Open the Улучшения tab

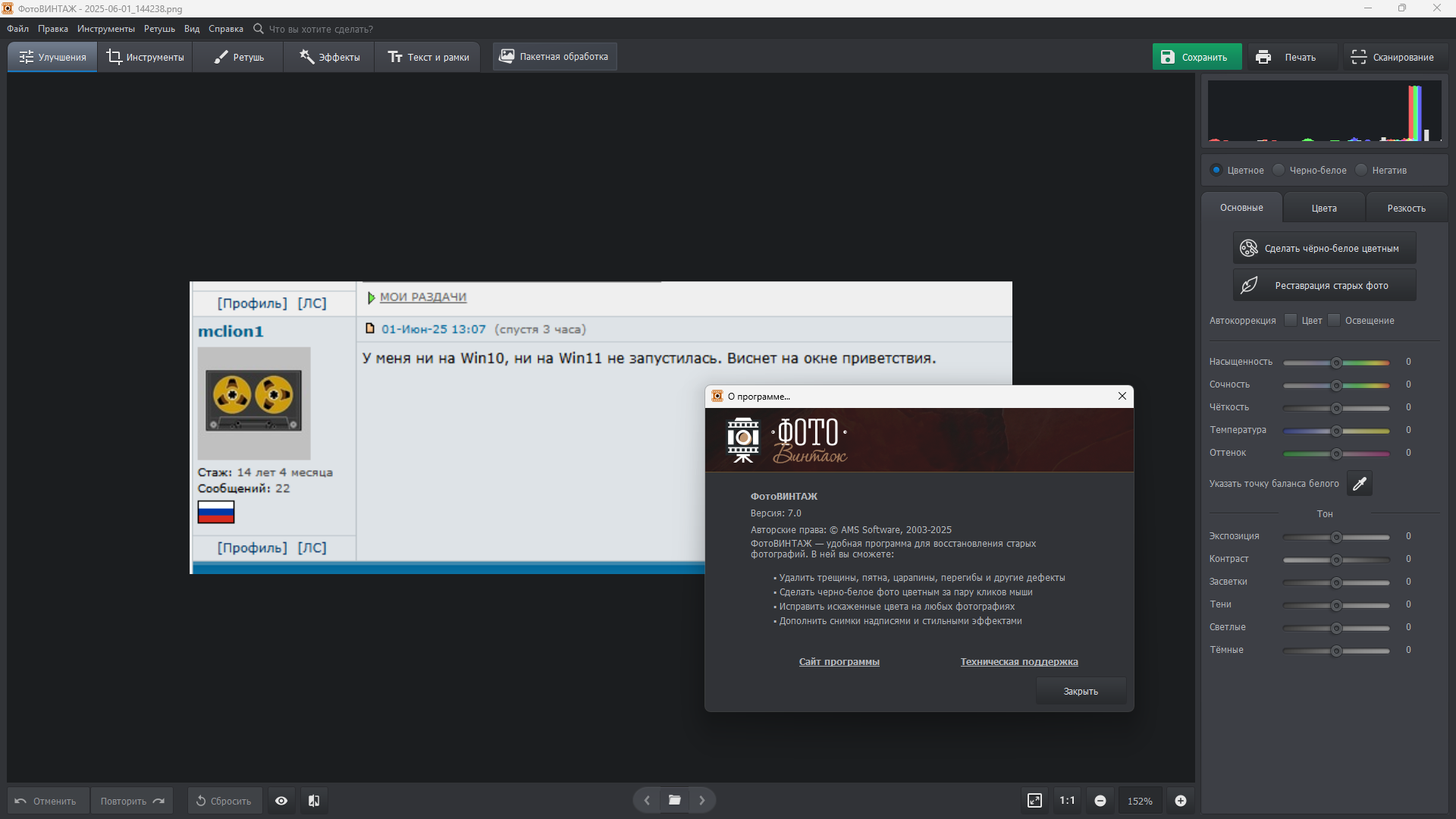pos(52,57)
